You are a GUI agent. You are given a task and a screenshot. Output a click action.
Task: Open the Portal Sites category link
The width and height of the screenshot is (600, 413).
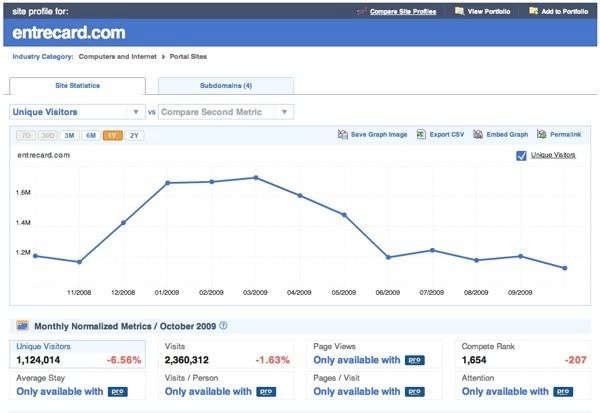click(x=188, y=57)
